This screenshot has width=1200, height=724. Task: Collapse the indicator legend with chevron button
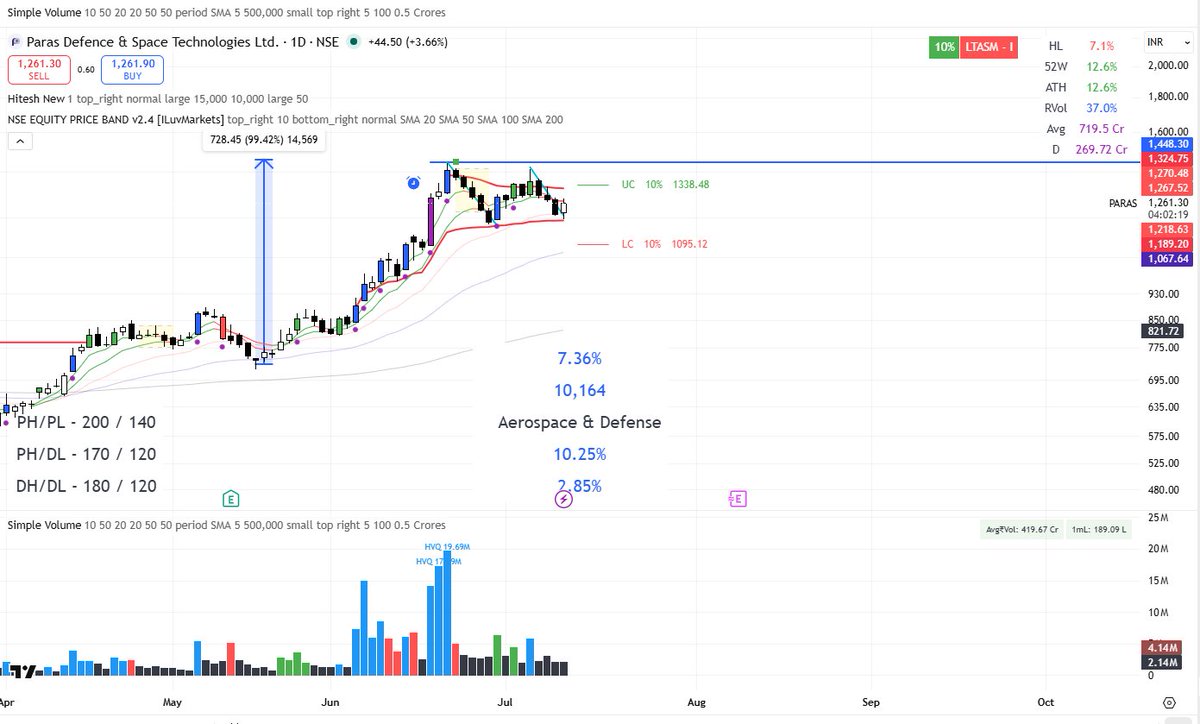[18, 141]
